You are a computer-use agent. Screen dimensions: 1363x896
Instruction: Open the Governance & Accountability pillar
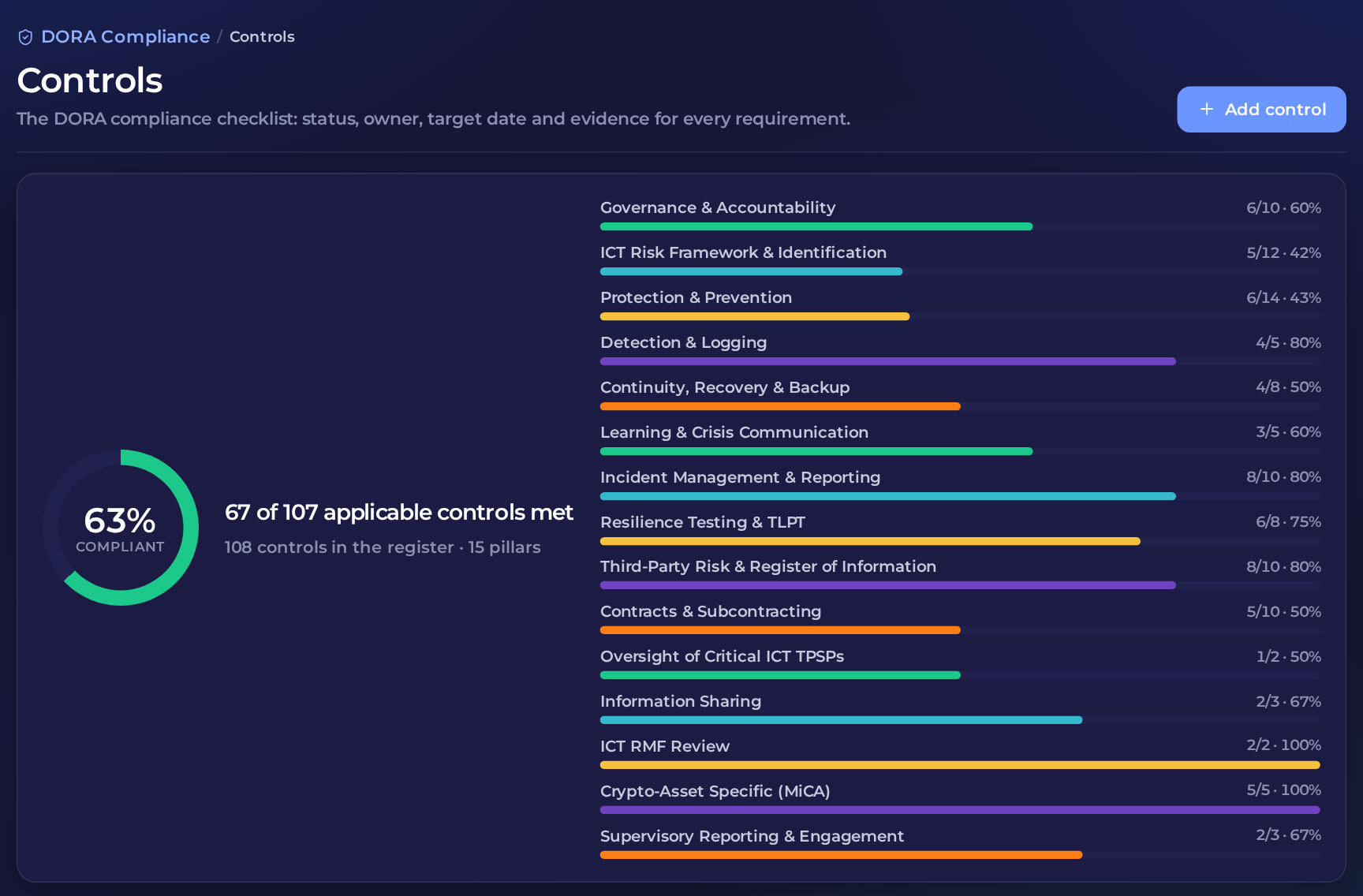[x=718, y=207]
